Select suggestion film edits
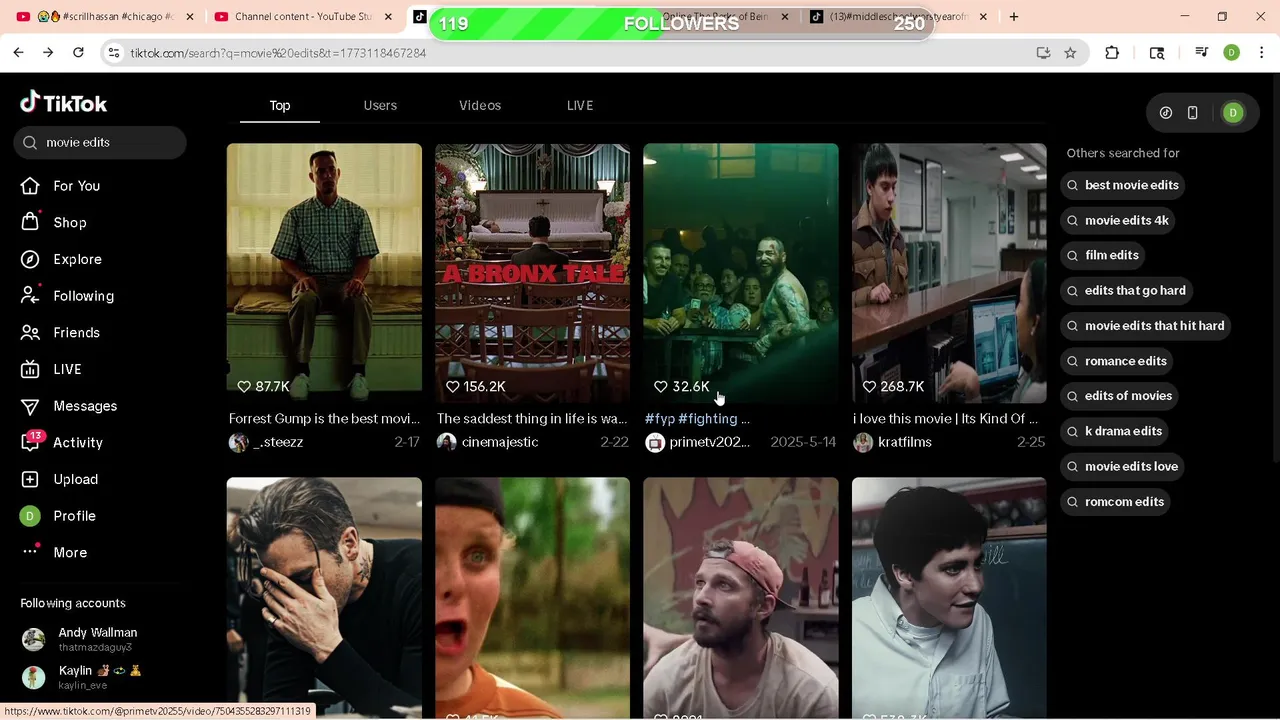Image resolution: width=1280 pixels, height=720 pixels. click(1103, 255)
